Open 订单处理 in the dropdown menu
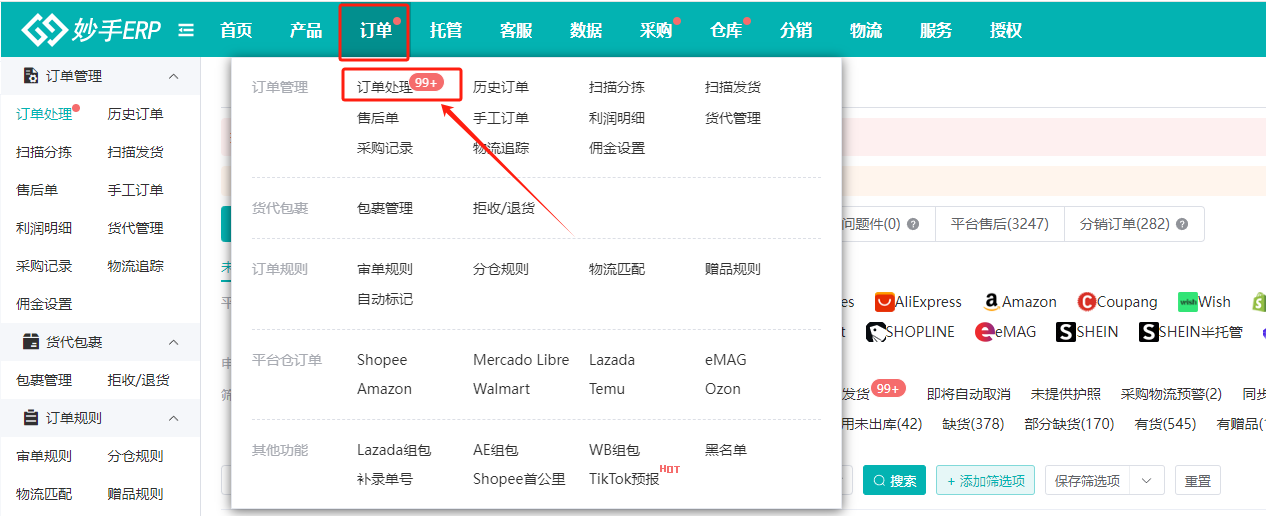1266x516 pixels. 384,87
